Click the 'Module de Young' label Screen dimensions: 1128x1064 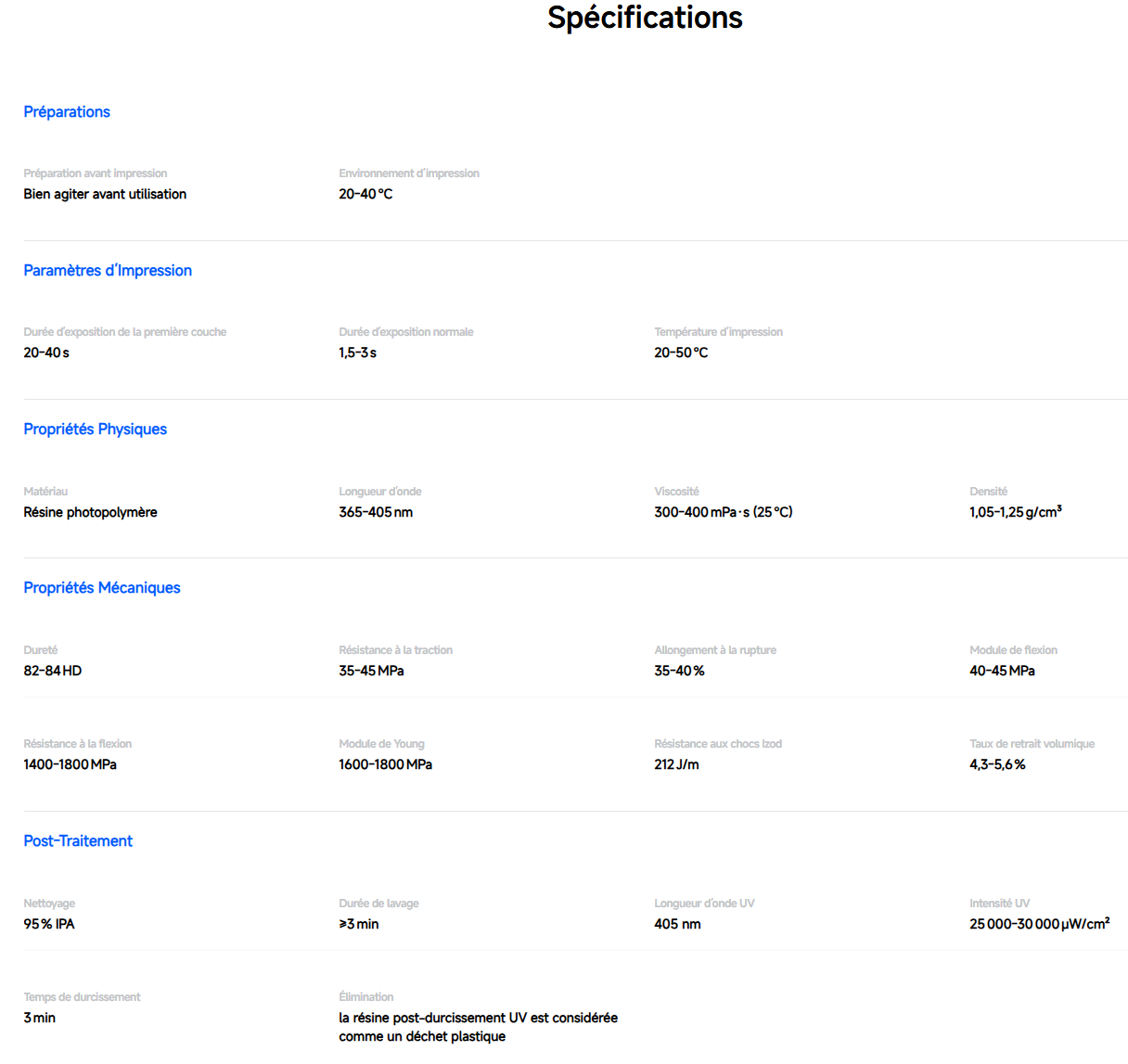pos(381,744)
